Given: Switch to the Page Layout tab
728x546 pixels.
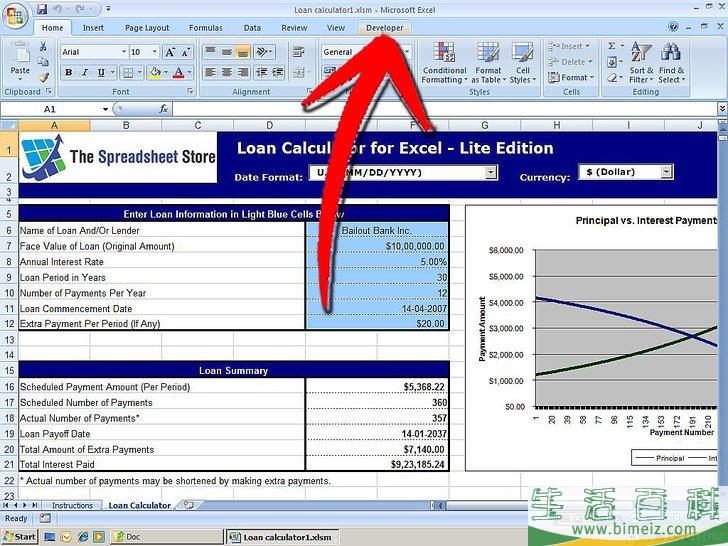Looking at the screenshot, I should 147,28.
